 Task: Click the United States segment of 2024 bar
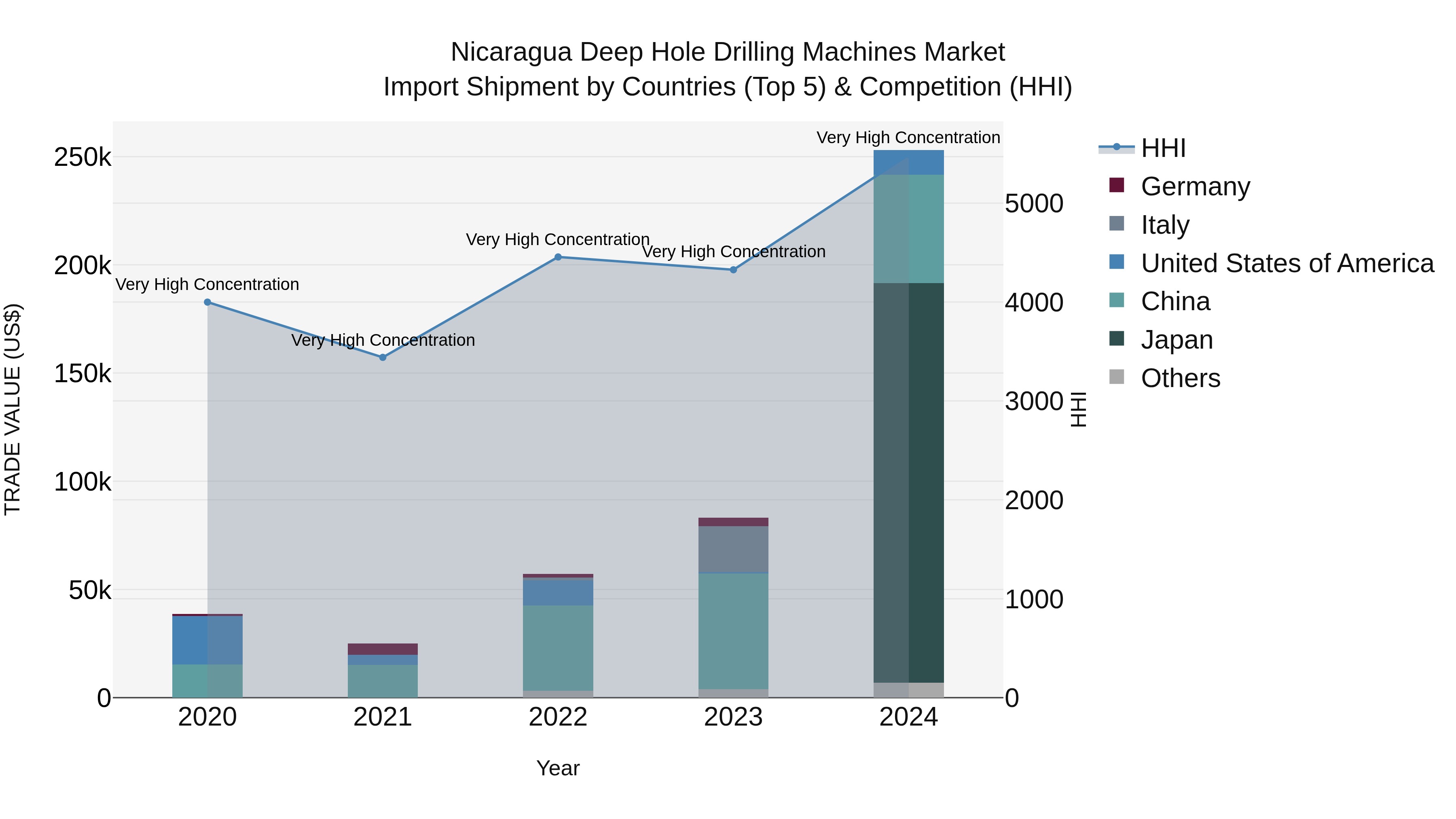pyautogui.click(x=909, y=162)
